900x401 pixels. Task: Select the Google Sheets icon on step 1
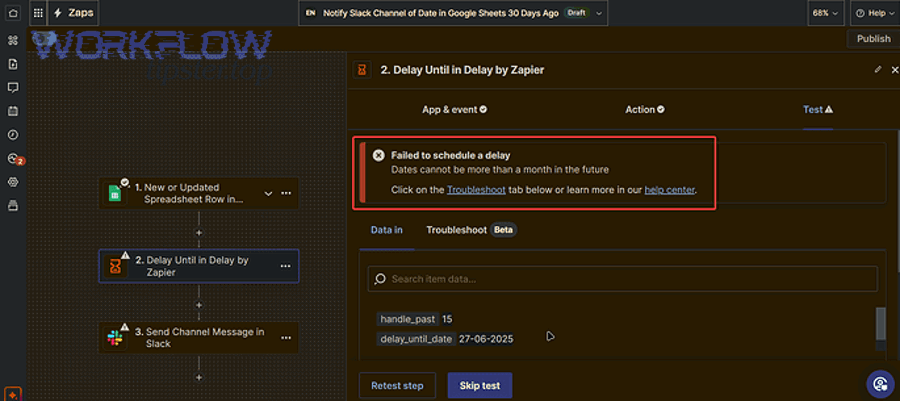[115, 193]
